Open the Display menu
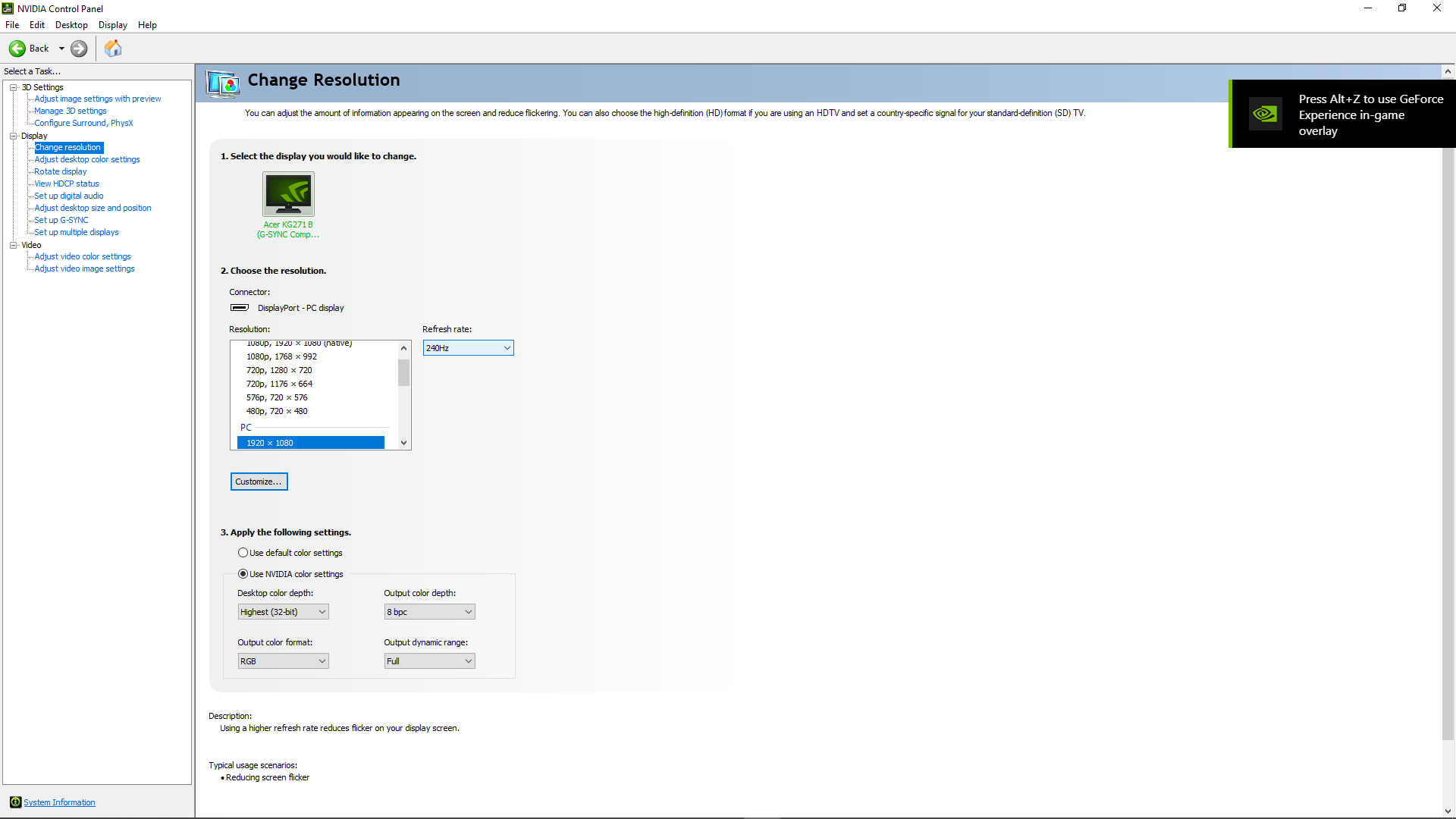 (113, 25)
